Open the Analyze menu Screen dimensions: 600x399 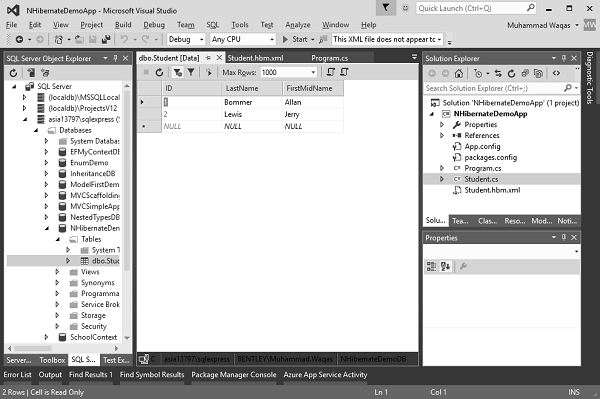point(298,25)
